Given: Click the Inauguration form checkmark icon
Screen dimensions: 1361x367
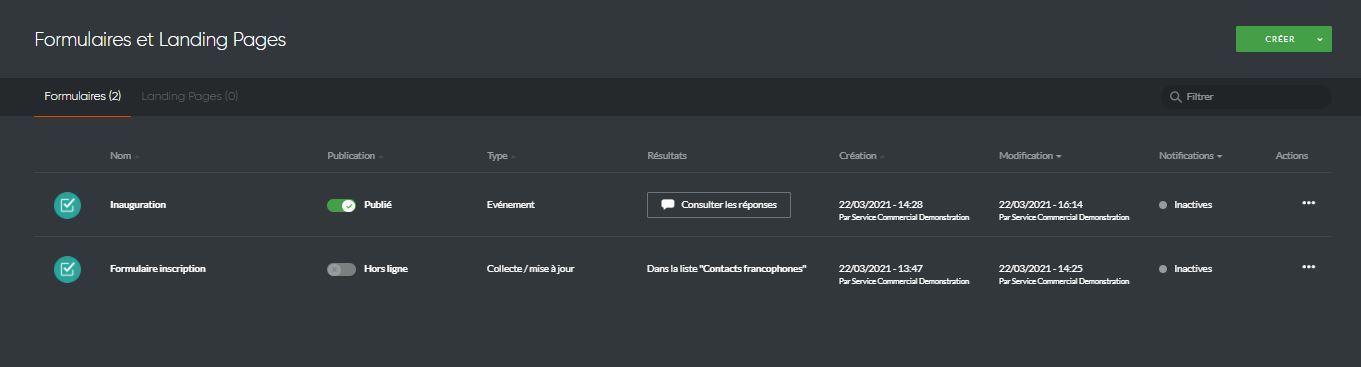Looking at the screenshot, I should click(x=67, y=205).
